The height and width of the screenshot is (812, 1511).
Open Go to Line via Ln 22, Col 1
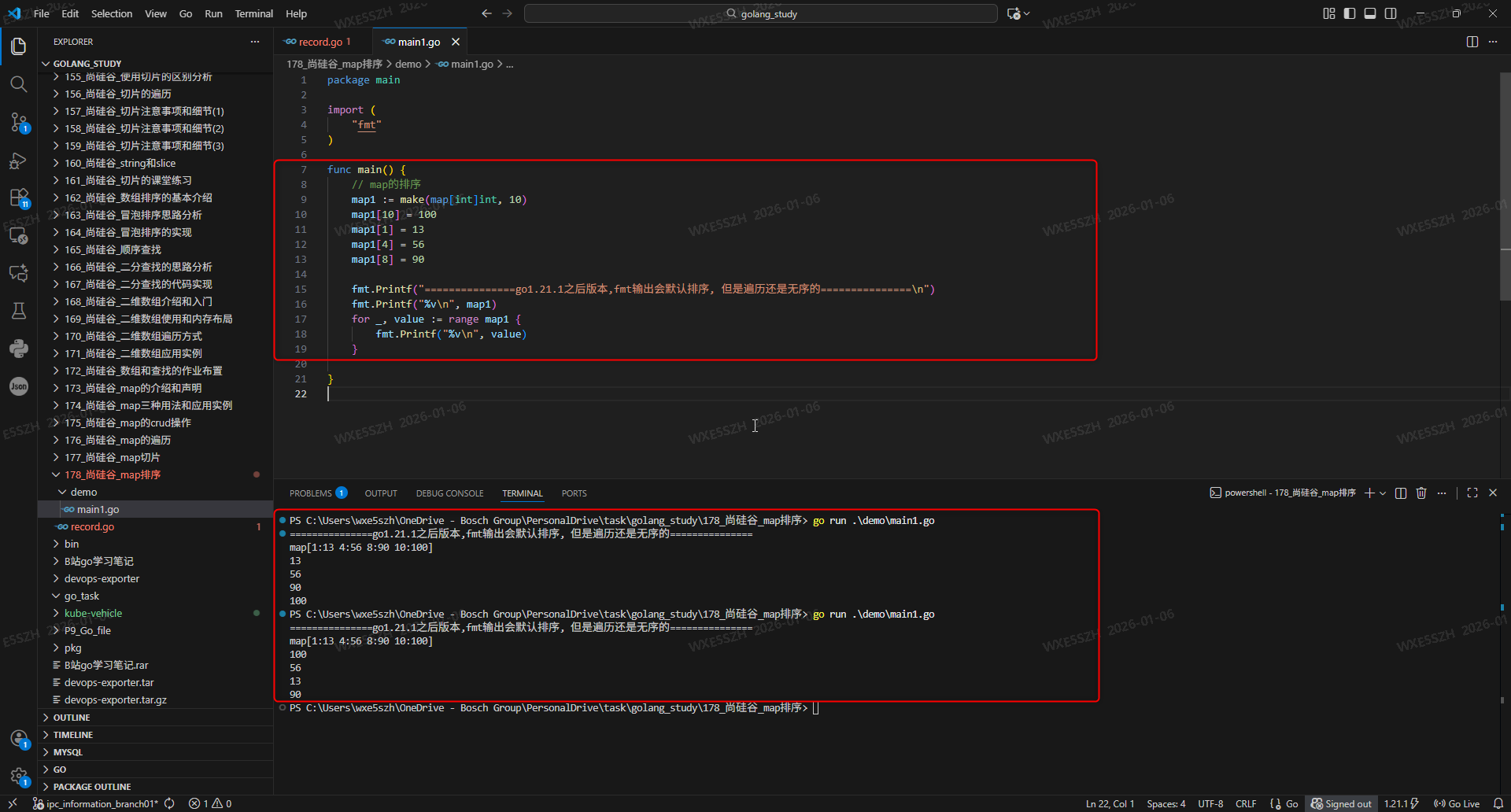(1110, 803)
